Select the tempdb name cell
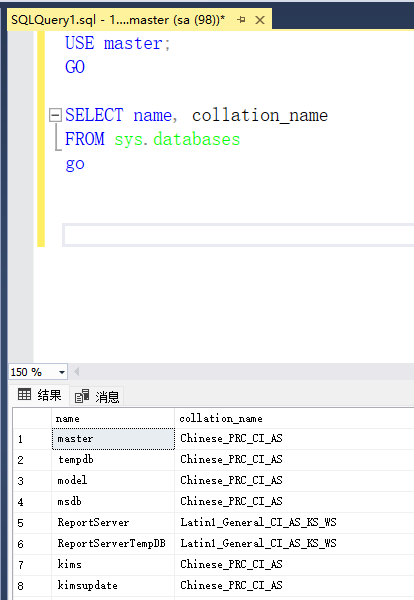 pos(113,460)
